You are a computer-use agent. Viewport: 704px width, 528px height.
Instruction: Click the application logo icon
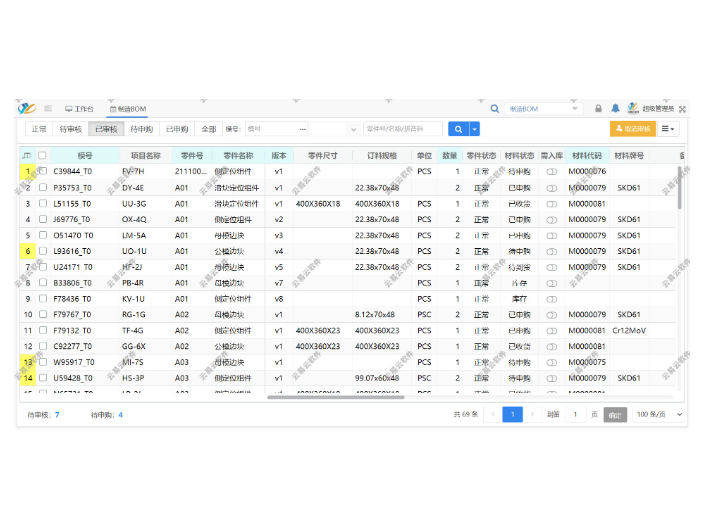coord(27,108)
